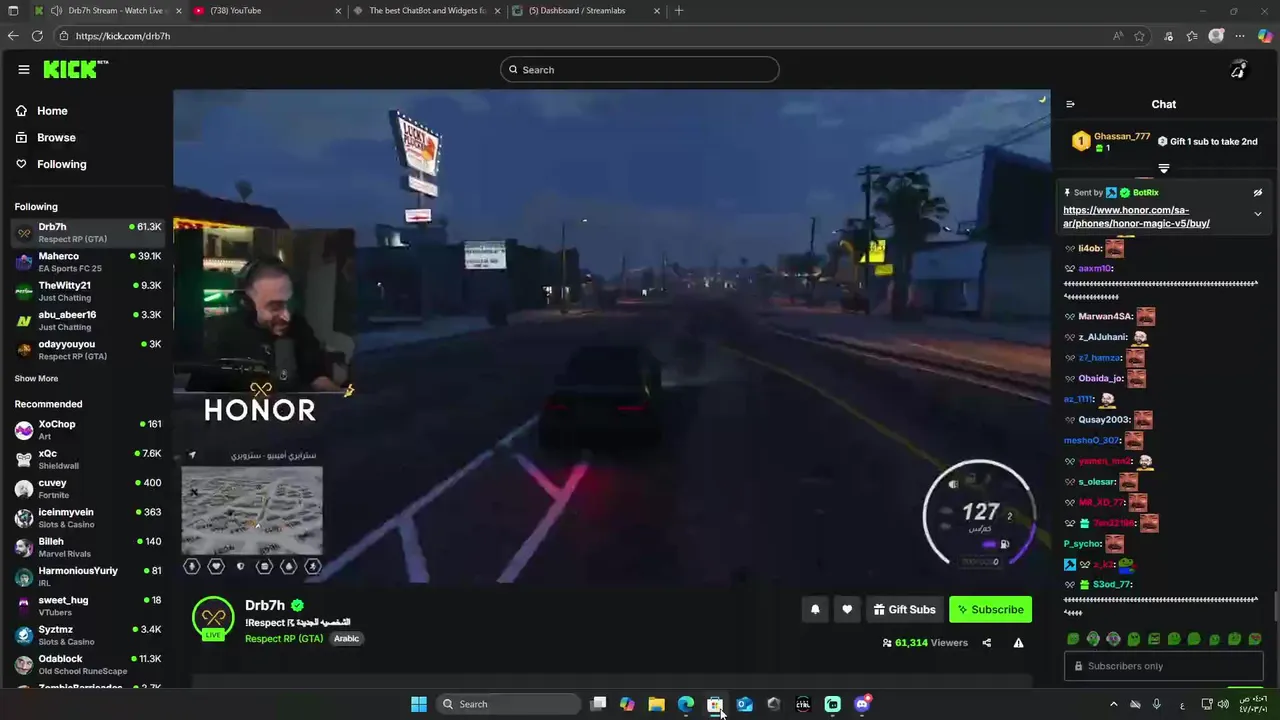Collapse the chat panel icon
The width and height of the screenshot is (1280, 720).
(x=1070, y=104)
